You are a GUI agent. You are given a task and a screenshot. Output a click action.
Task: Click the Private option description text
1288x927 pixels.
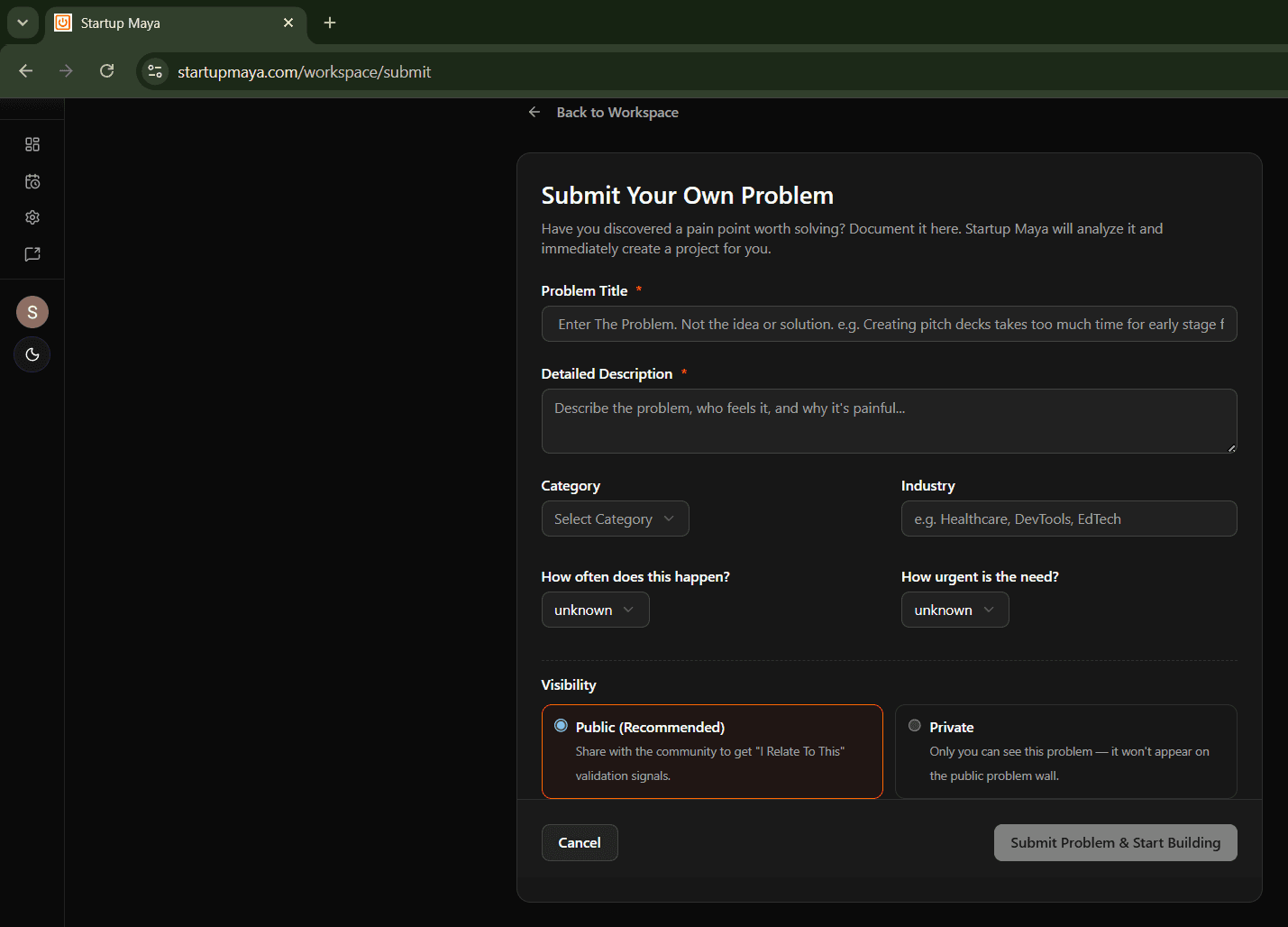pos(1069,764)
